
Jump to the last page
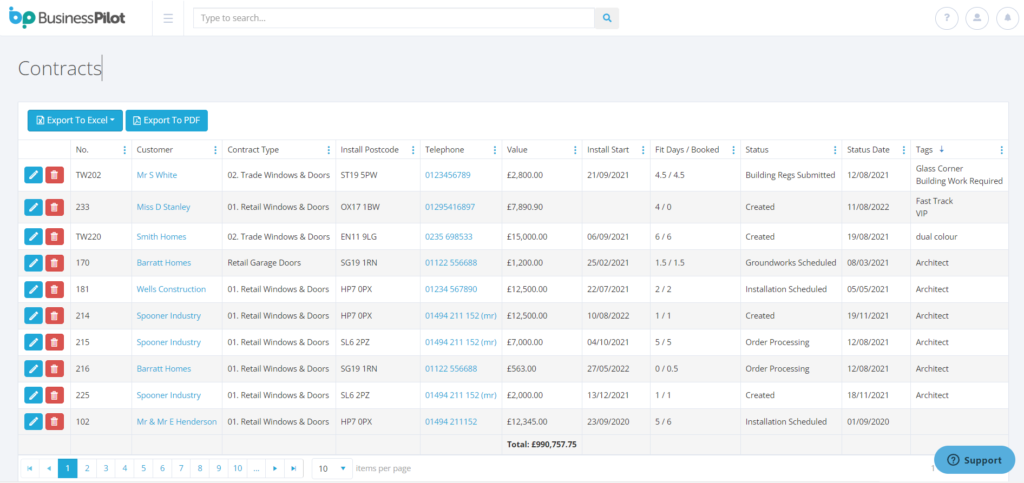(295, 468)
